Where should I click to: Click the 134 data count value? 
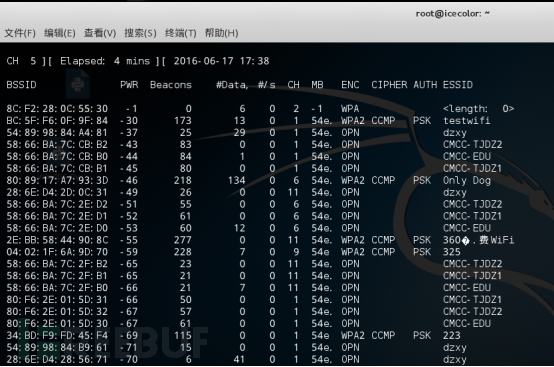tap(236, 180)
